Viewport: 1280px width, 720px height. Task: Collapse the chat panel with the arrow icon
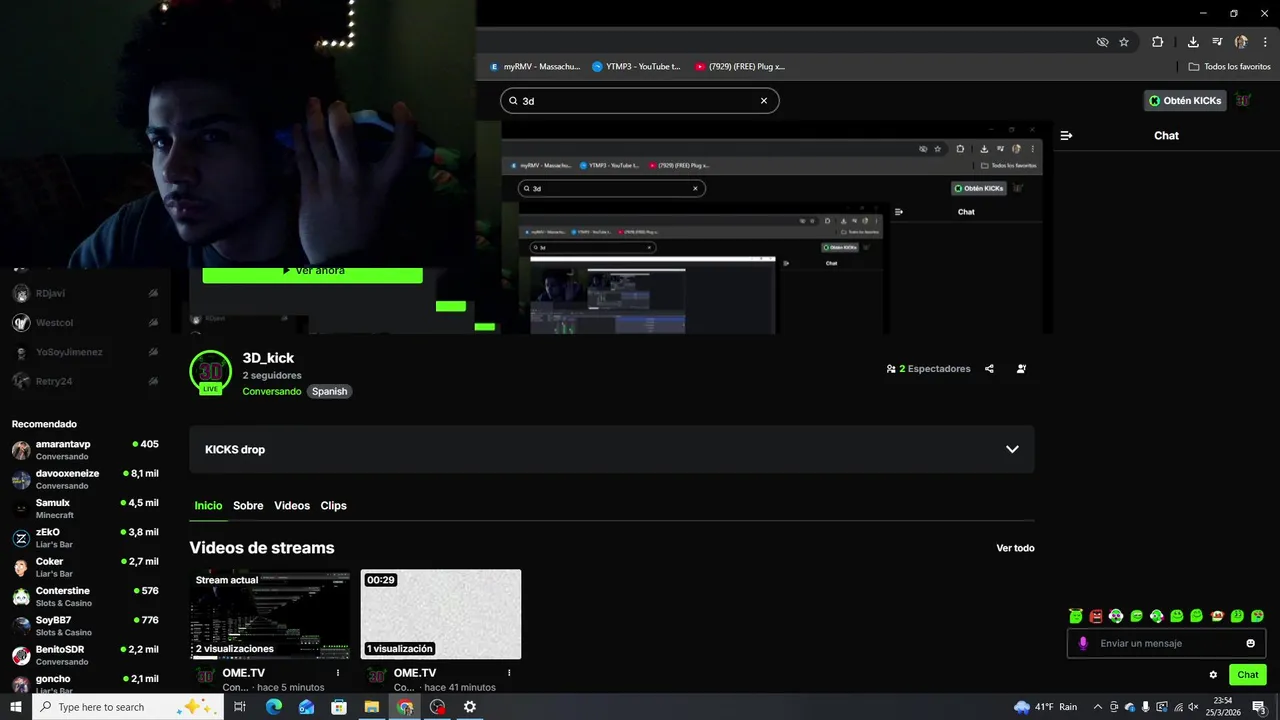(1066, 135)
